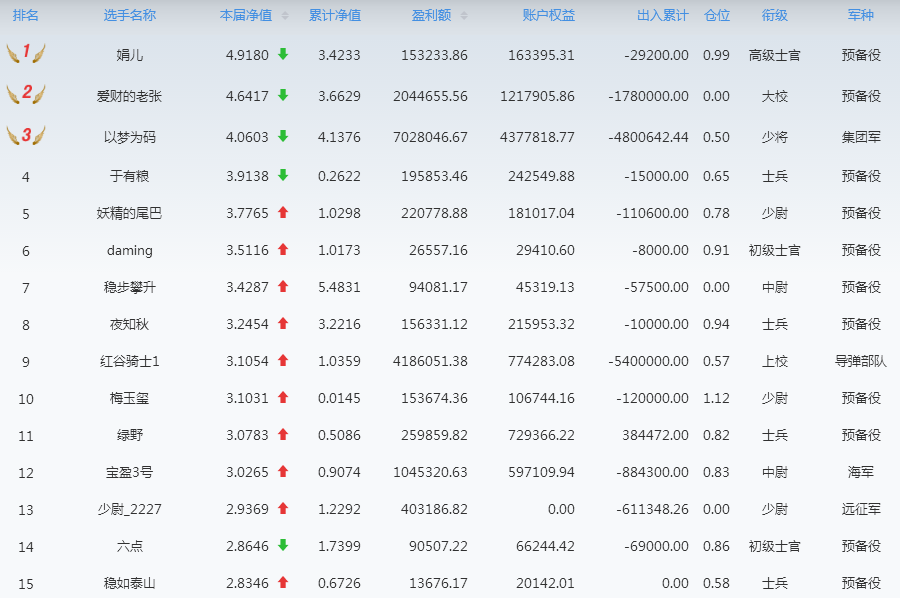Select player name 少尉_2227
Screen dimensions: 900x598
[x=130, y=509]
